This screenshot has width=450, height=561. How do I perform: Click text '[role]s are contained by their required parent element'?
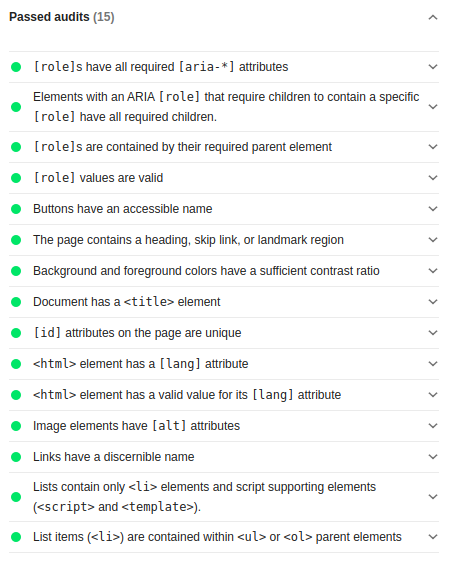(x=182, y=147)
